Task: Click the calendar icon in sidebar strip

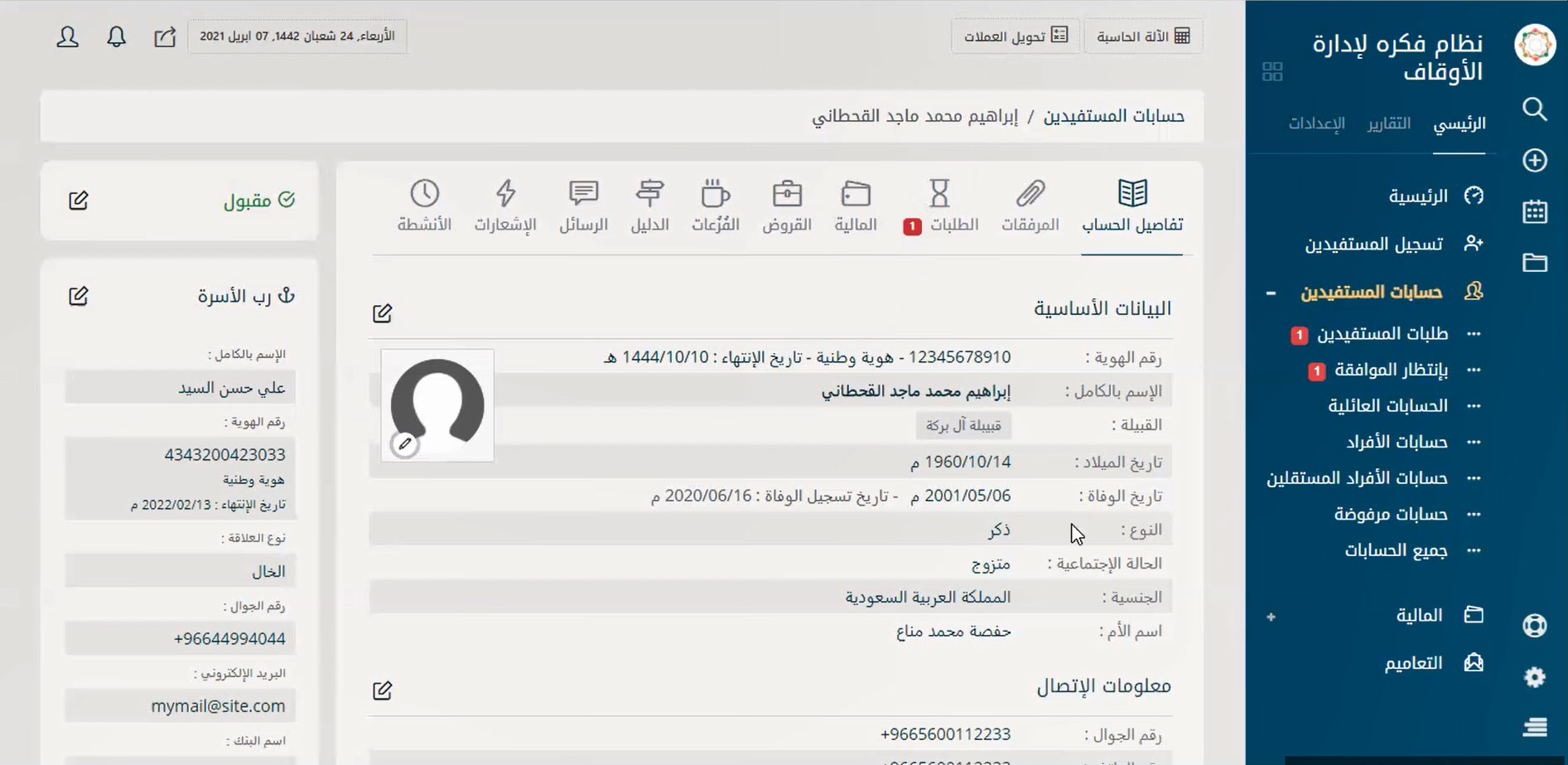Action: (x=1534, y=211)
